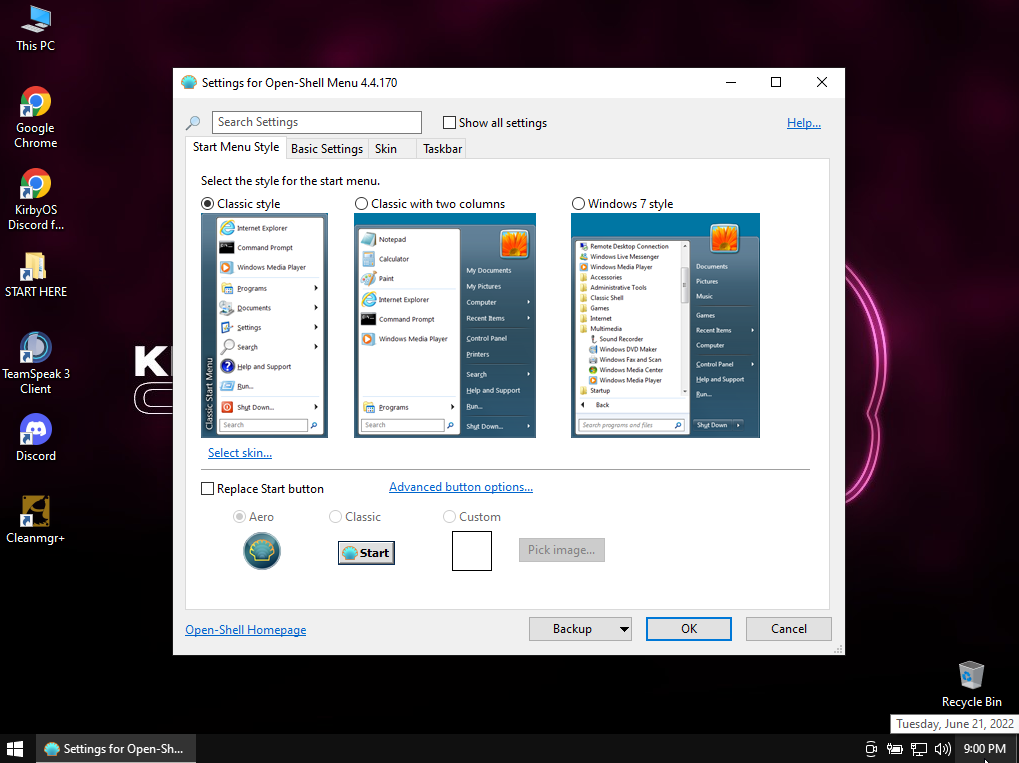
Task: Click the Open-Shell shell icon in title bar
Action: pos(189,83)
